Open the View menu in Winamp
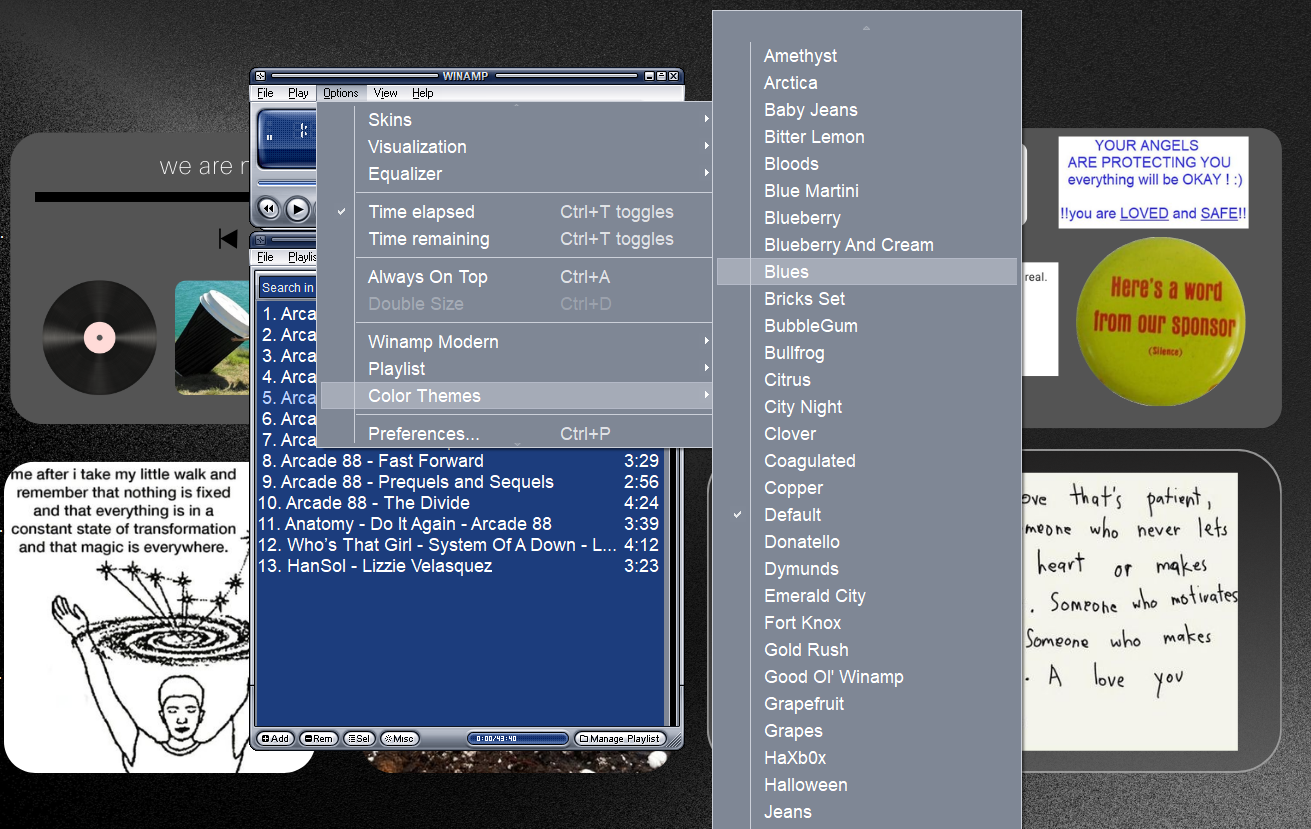This screenshot has height=829, width=1311. pos(385,93)
